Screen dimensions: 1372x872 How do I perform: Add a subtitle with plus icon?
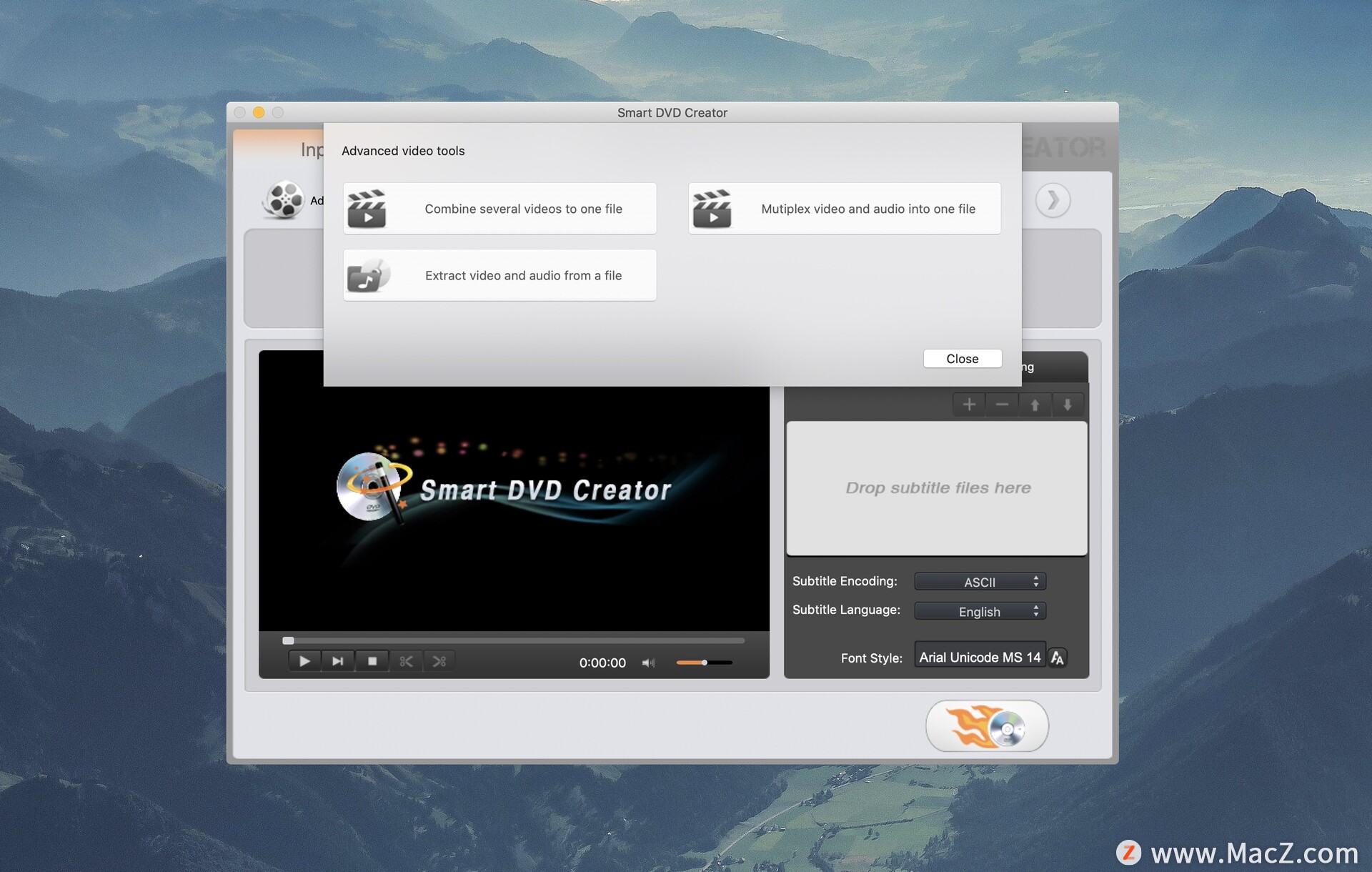point(969,405)
